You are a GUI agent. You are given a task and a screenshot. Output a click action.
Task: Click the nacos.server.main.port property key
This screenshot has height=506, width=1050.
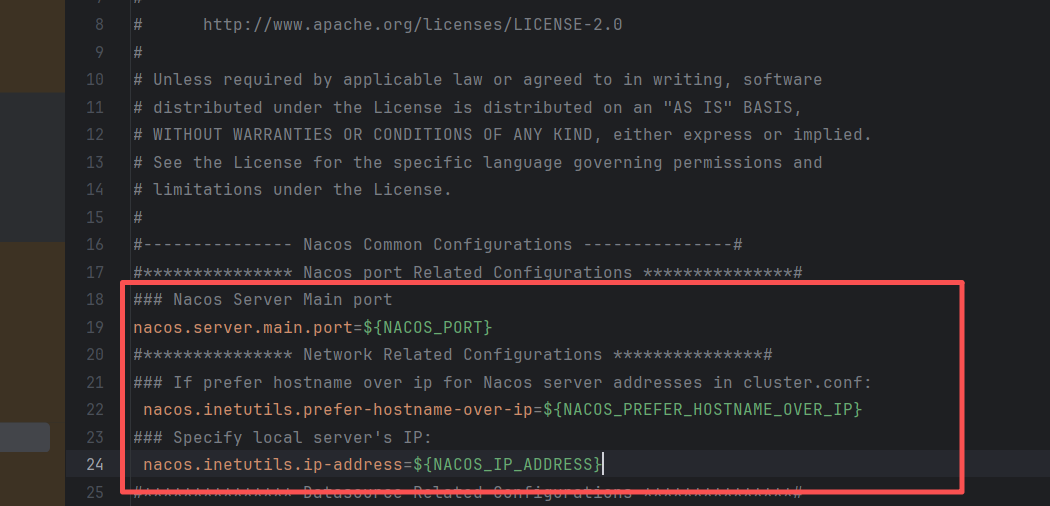pyautogui.click(x=242, y=327)
